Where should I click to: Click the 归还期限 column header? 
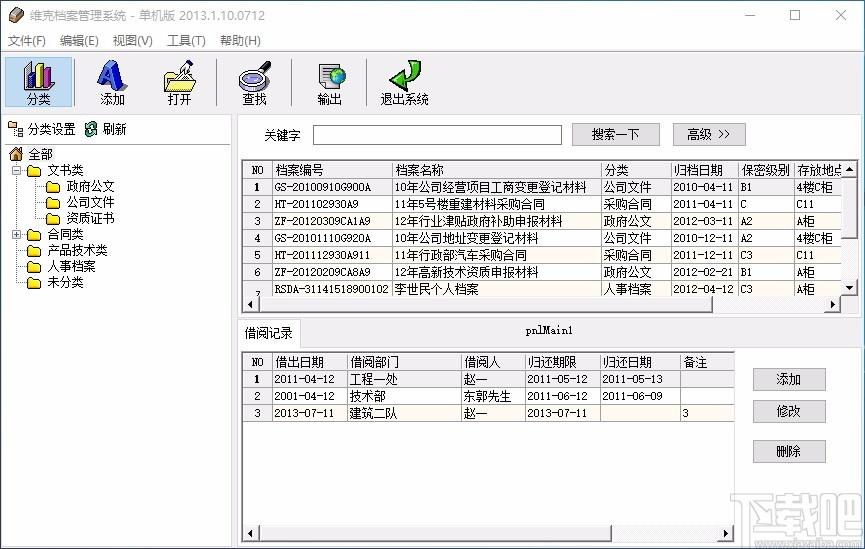(562, 362)
